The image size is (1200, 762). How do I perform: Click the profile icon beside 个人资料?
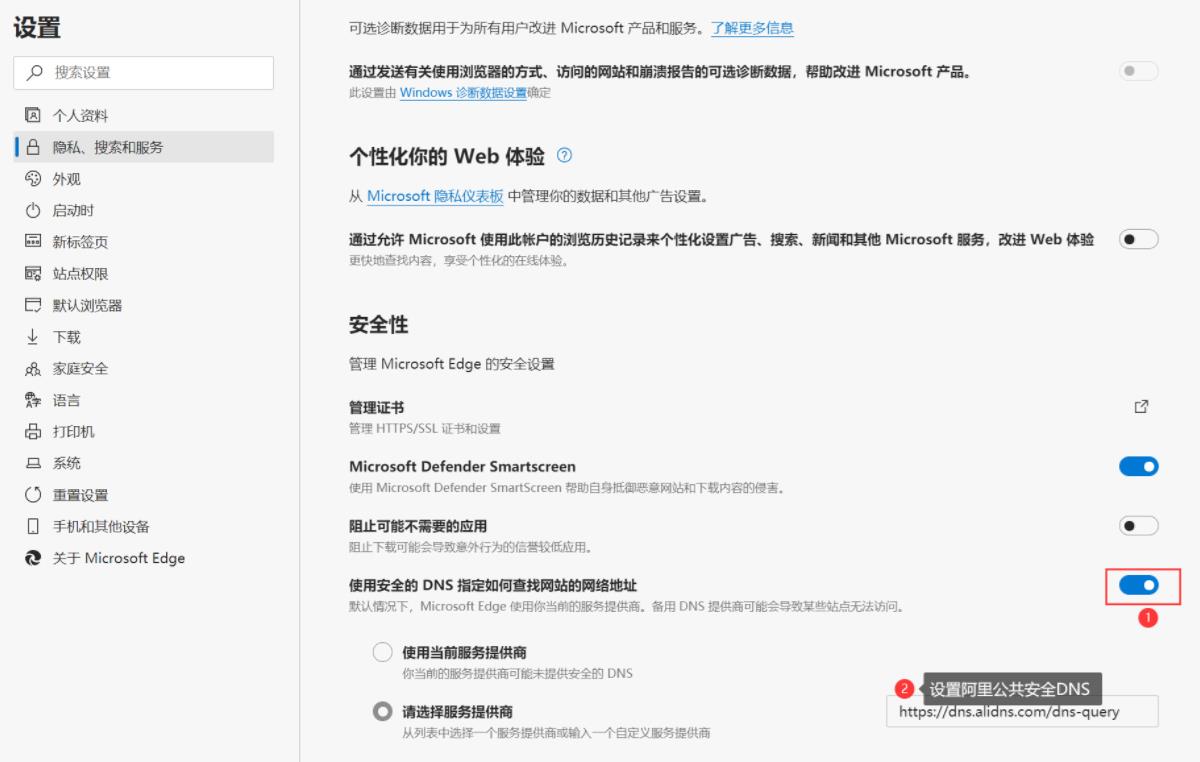click(31, 115)
